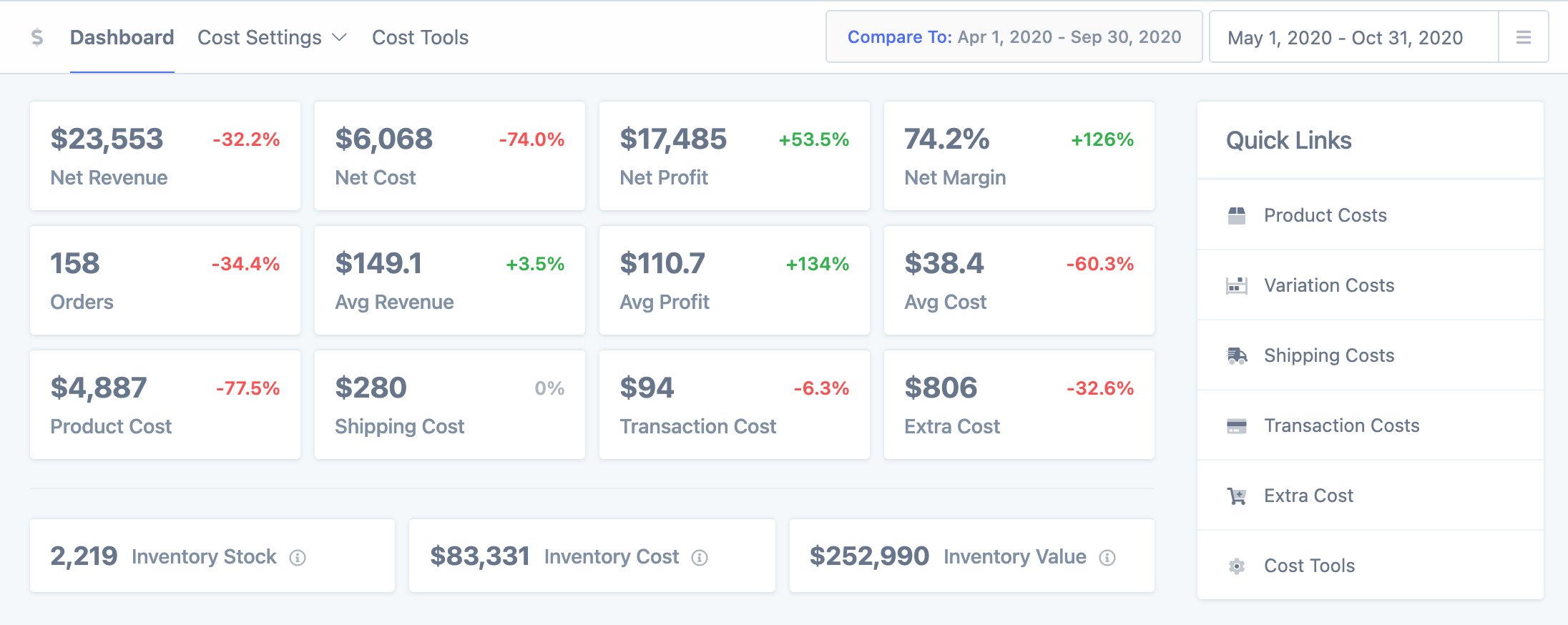The height and width of the screenshot is (625, 1568).
Task: Click the Cost Tools gear icon
Action: point(1236,566)
